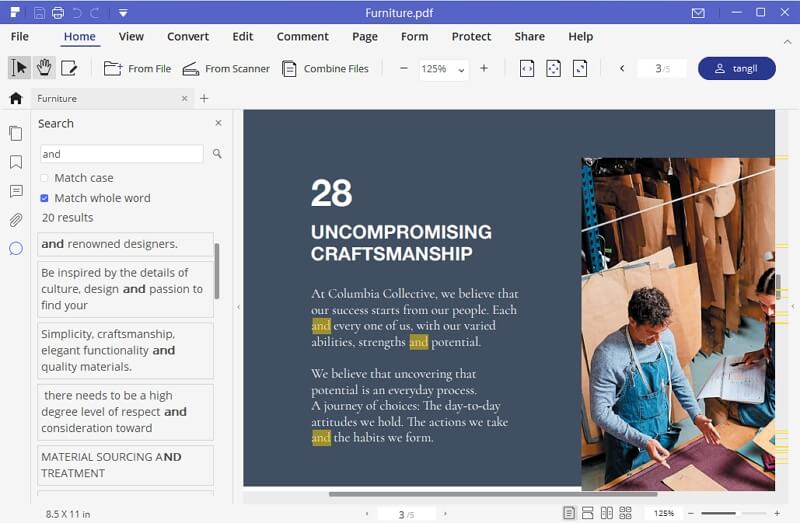
Task: Select Single Page view mode
Action: tap(569, 513)
